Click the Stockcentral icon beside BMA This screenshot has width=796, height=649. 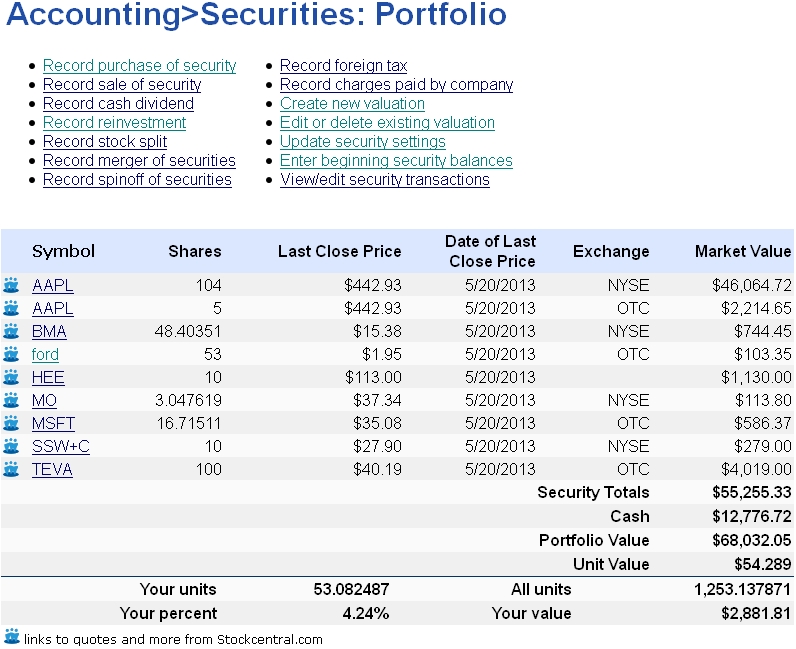pos(11,331)
